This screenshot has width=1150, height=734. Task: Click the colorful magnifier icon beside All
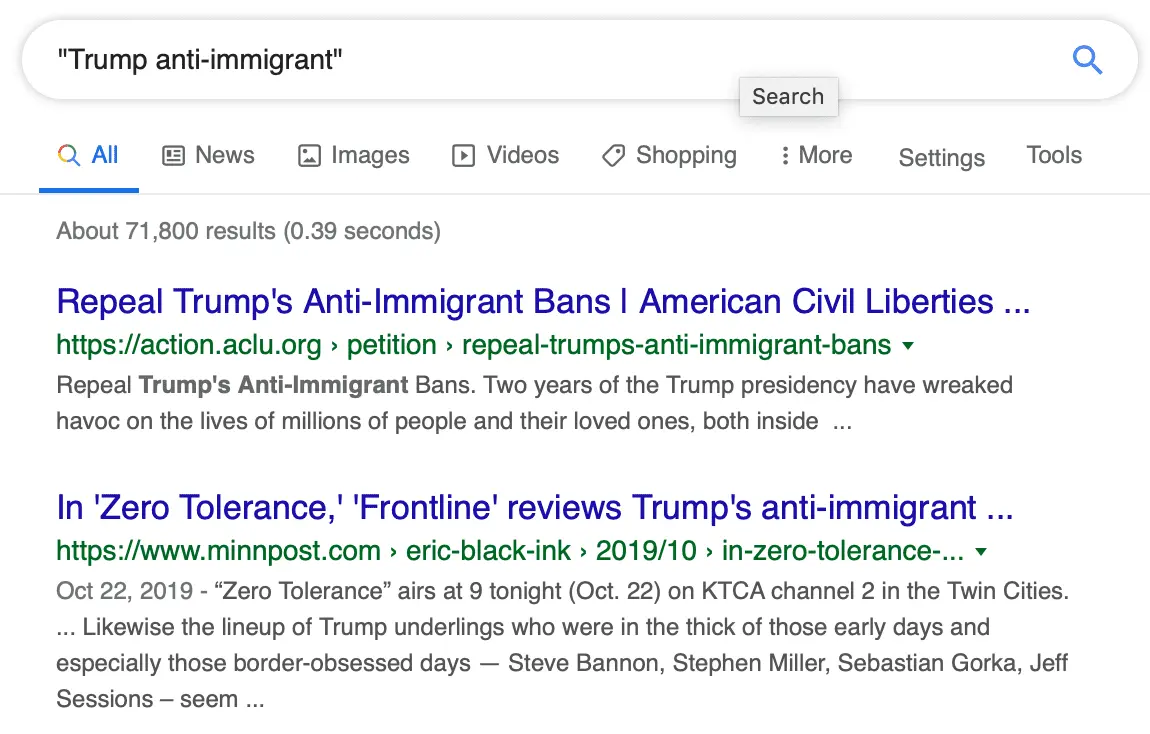coord(69,156)
